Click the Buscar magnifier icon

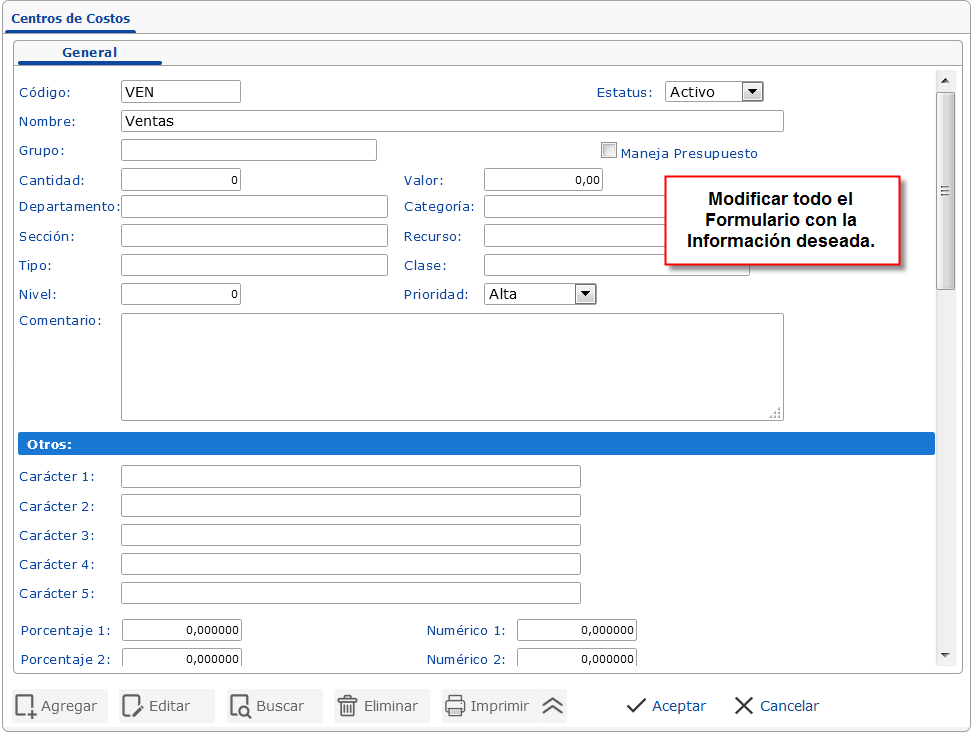tap(241, 706)
